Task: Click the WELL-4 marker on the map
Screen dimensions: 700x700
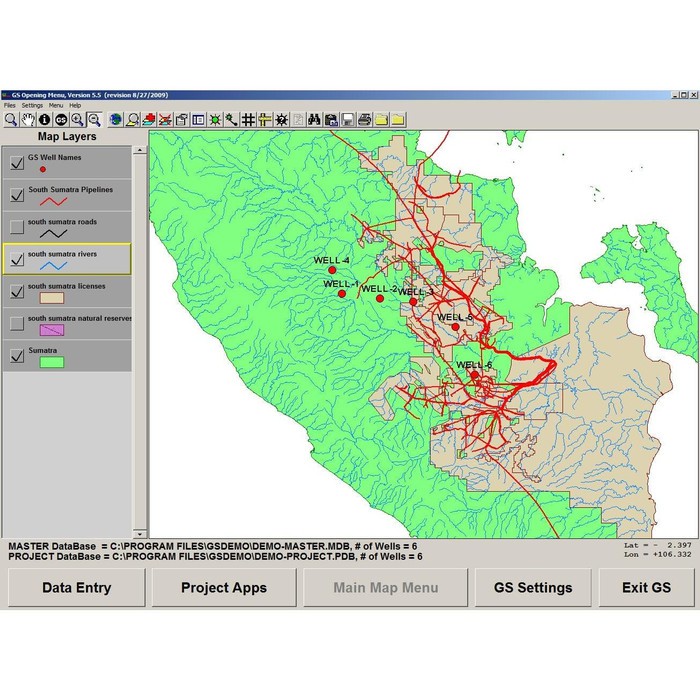Action: [332, 270]
